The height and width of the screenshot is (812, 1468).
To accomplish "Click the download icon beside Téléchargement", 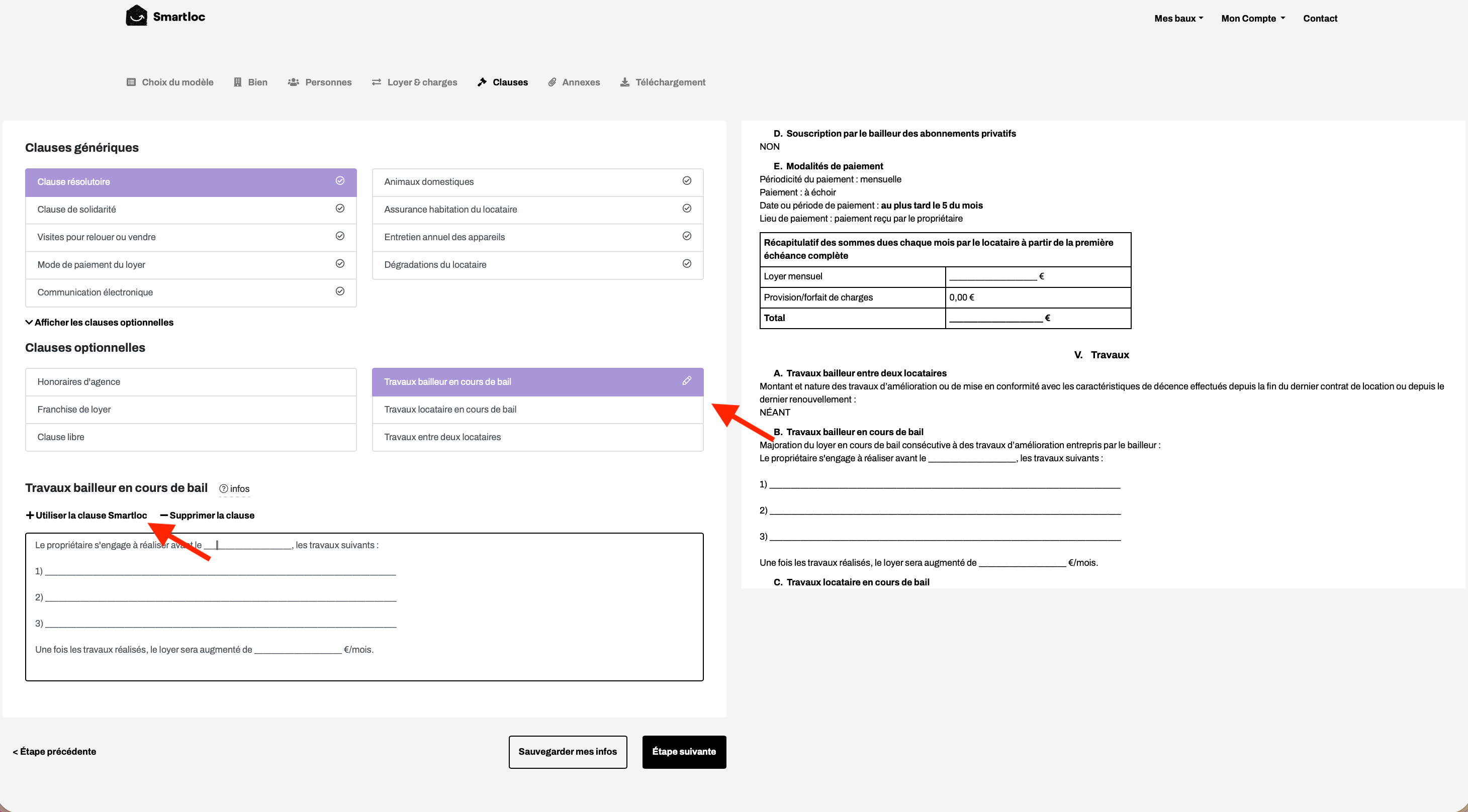I will [625, 82].
